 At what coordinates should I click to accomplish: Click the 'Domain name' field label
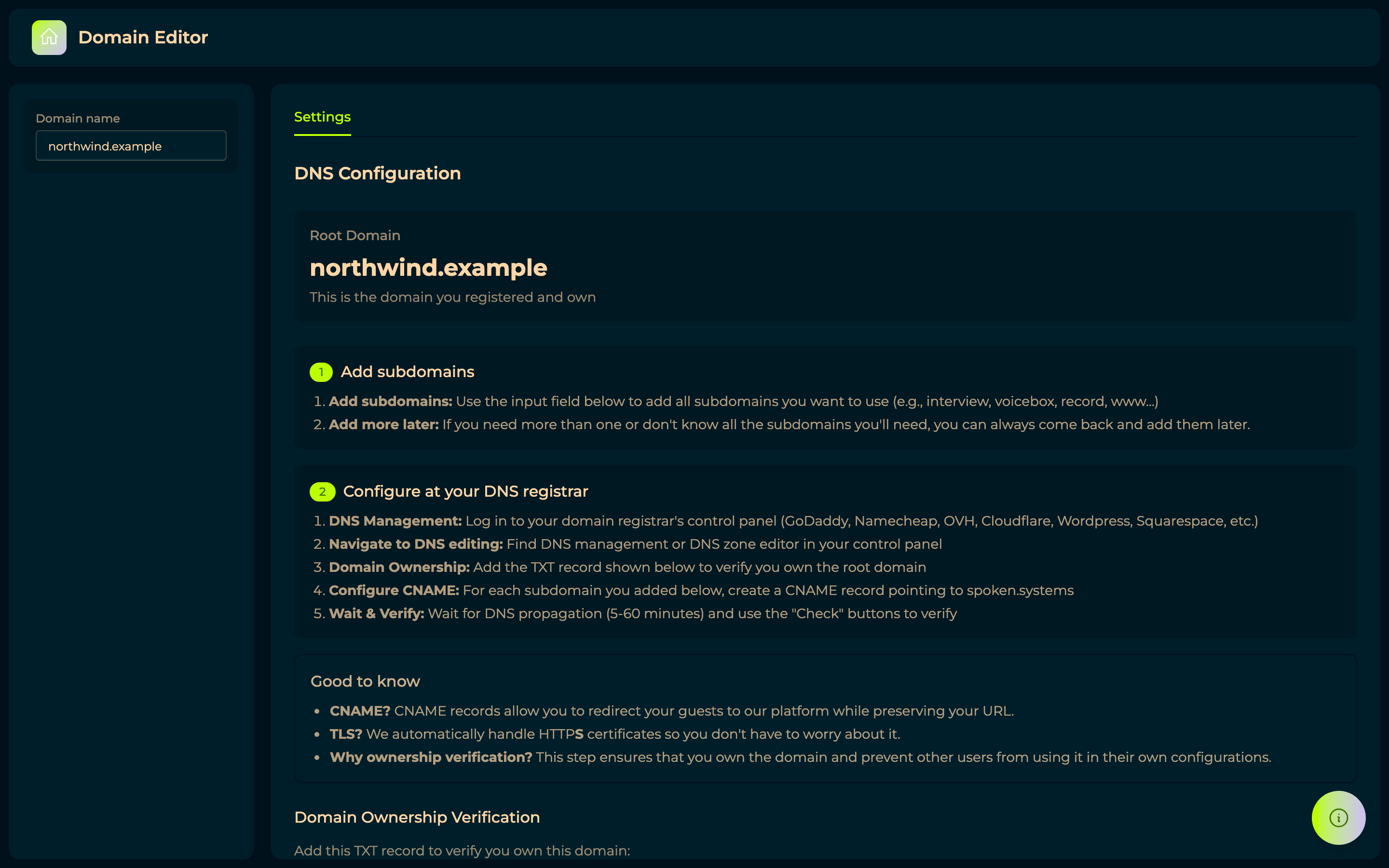tap(78, 118)
